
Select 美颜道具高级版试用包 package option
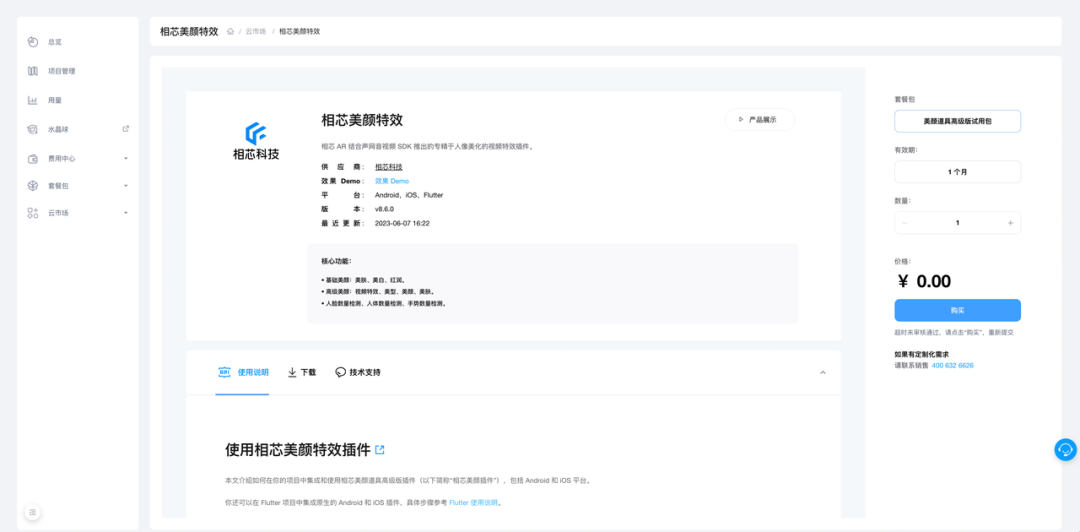coord(957,121)
